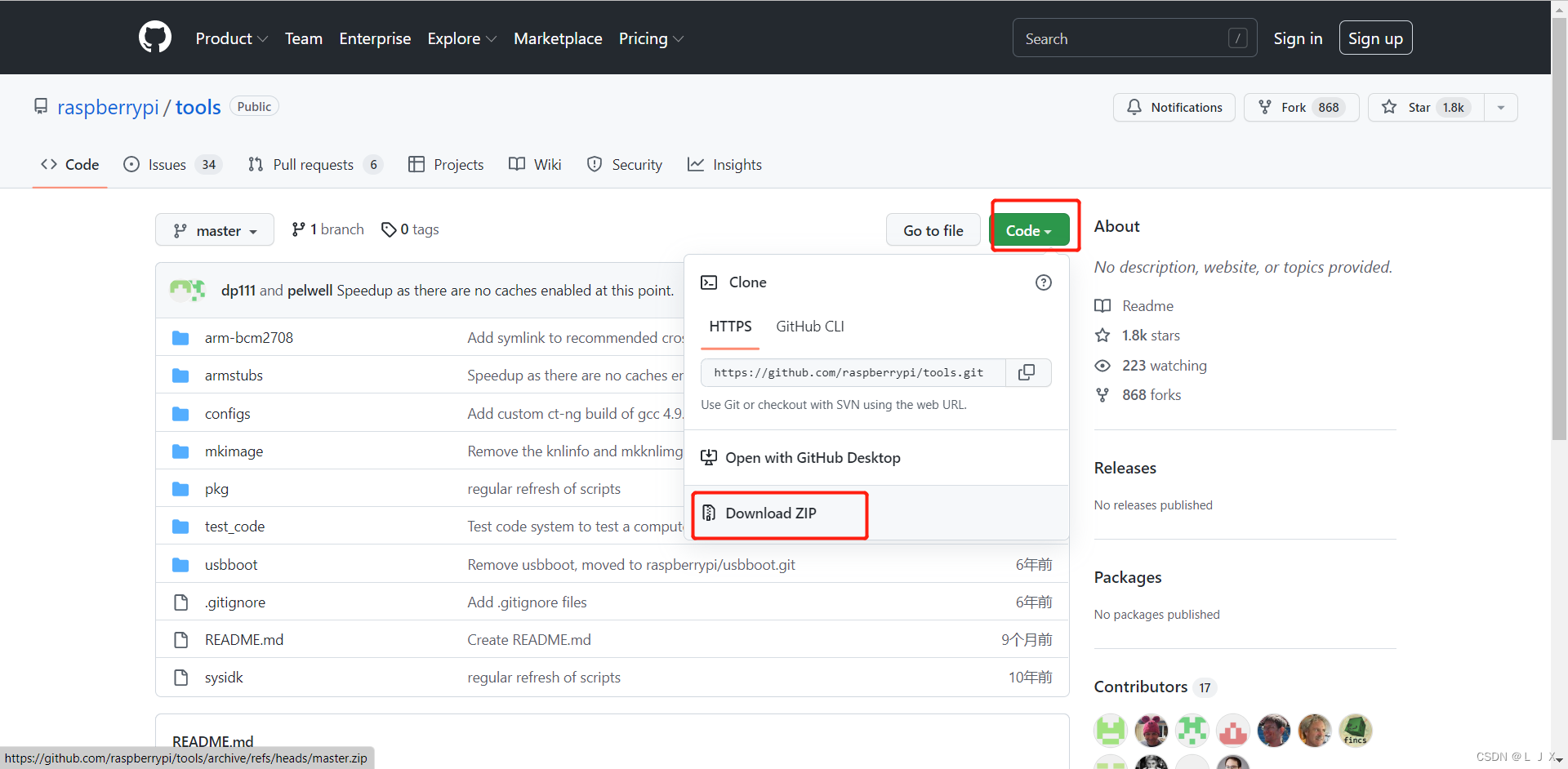Click the fincs contributor avatar
Screen dimensions: 1568x769
(x=1356, y=730)
